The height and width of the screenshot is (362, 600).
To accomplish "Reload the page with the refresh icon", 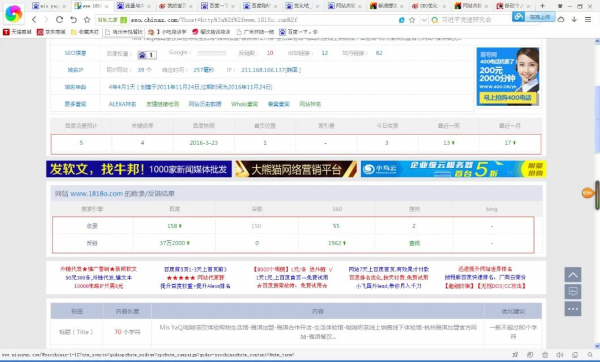I will [x=59, y=20].
